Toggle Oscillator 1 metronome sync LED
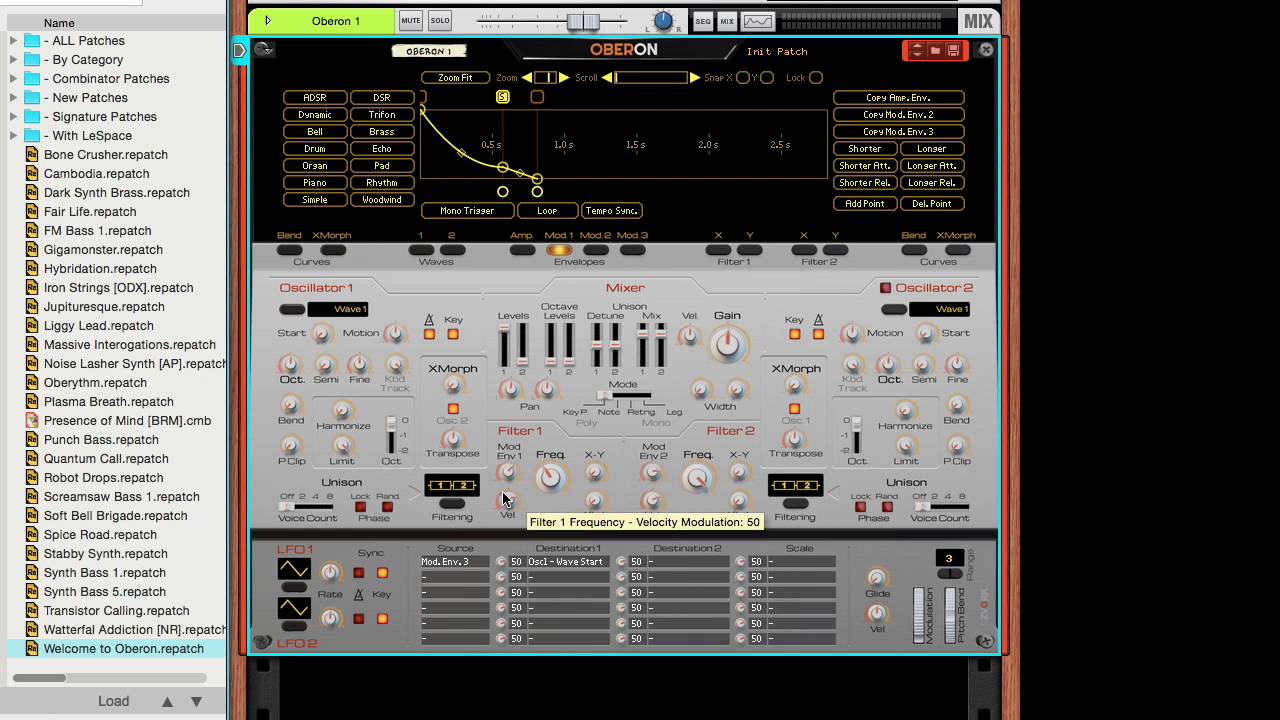1280x720 pixels. tap(429, 334)
